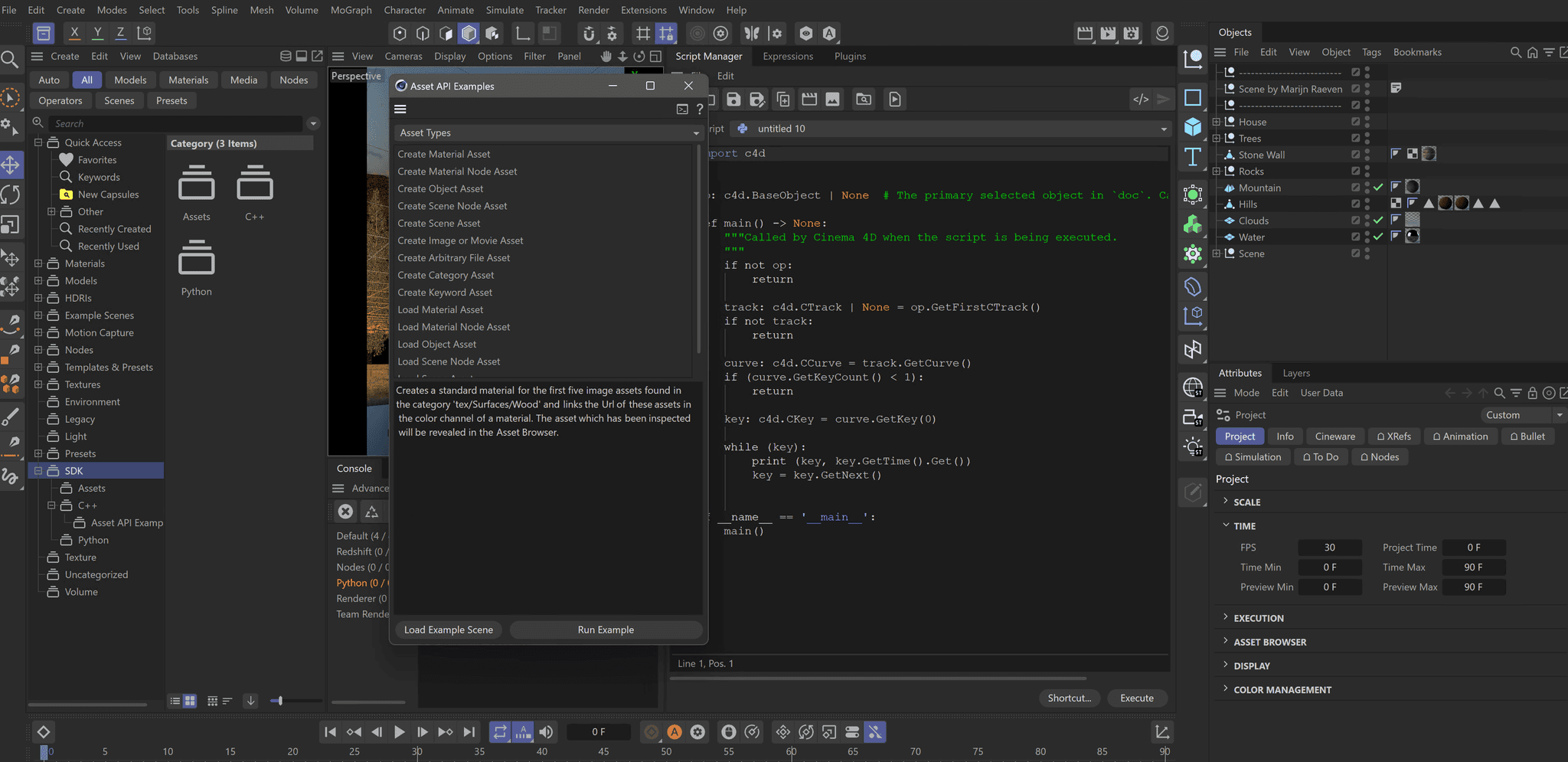This screenshot has height=762, width=1568.
Task: Click frame 45 on the timeline ruler
Action: [603, 751]
